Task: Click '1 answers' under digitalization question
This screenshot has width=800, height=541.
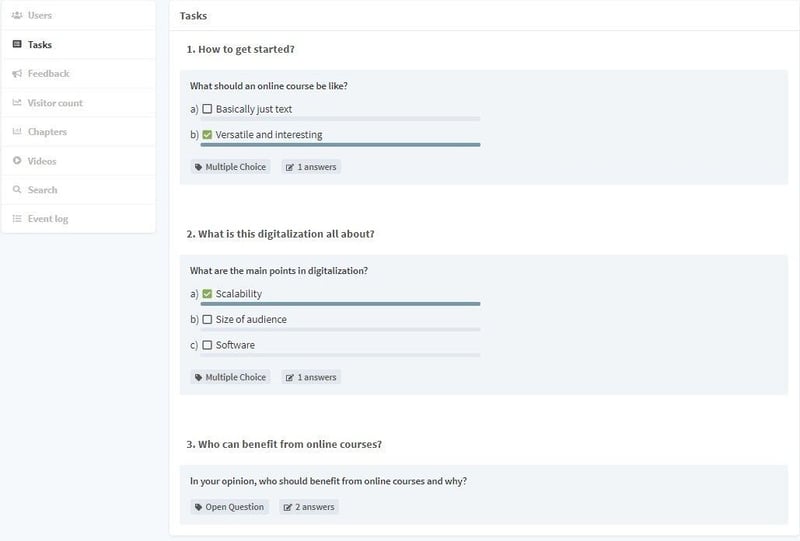Action: pos(311,377)
